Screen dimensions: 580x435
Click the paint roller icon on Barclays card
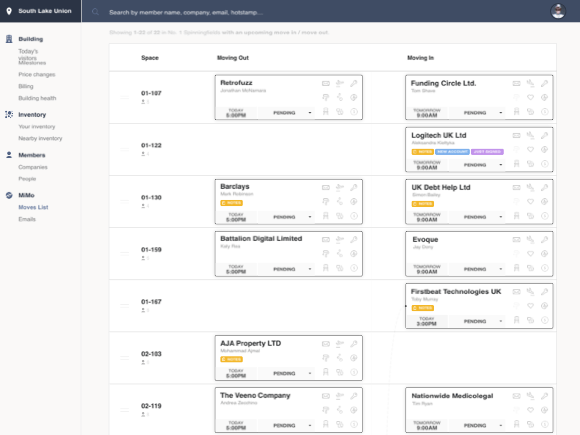(x=326, y=202)
